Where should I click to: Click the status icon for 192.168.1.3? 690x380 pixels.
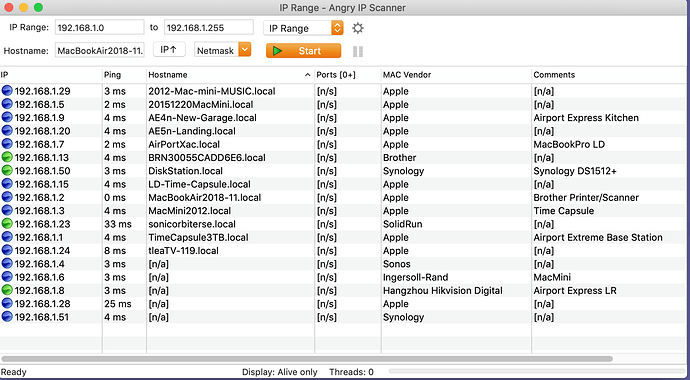click(7, 211)
